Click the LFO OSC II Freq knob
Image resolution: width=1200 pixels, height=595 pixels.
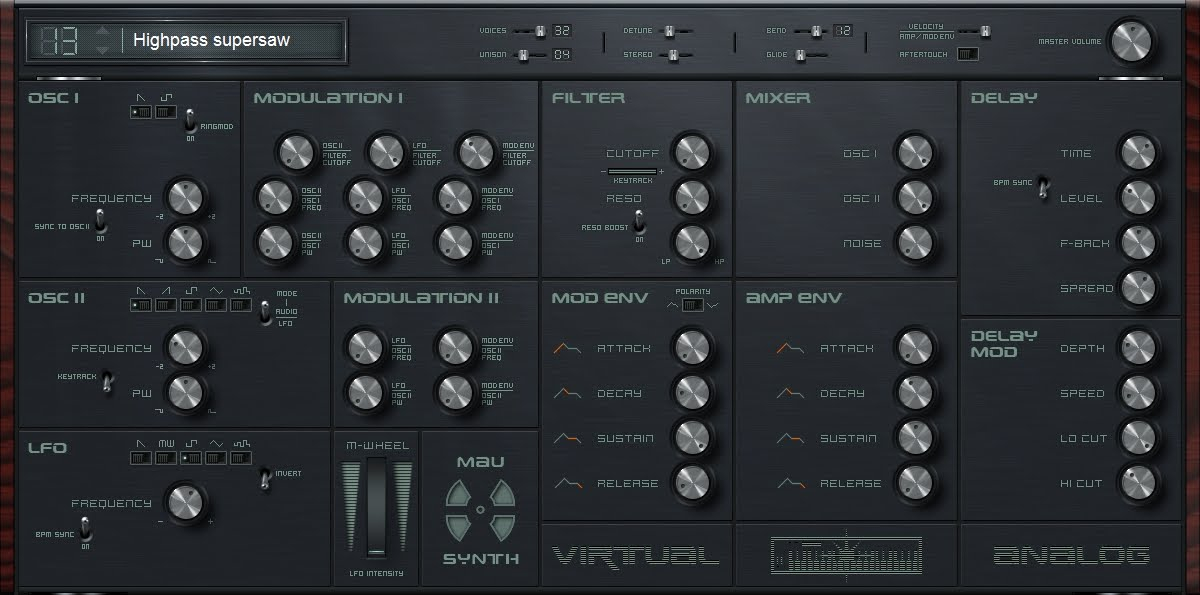[x=364, y=346]
